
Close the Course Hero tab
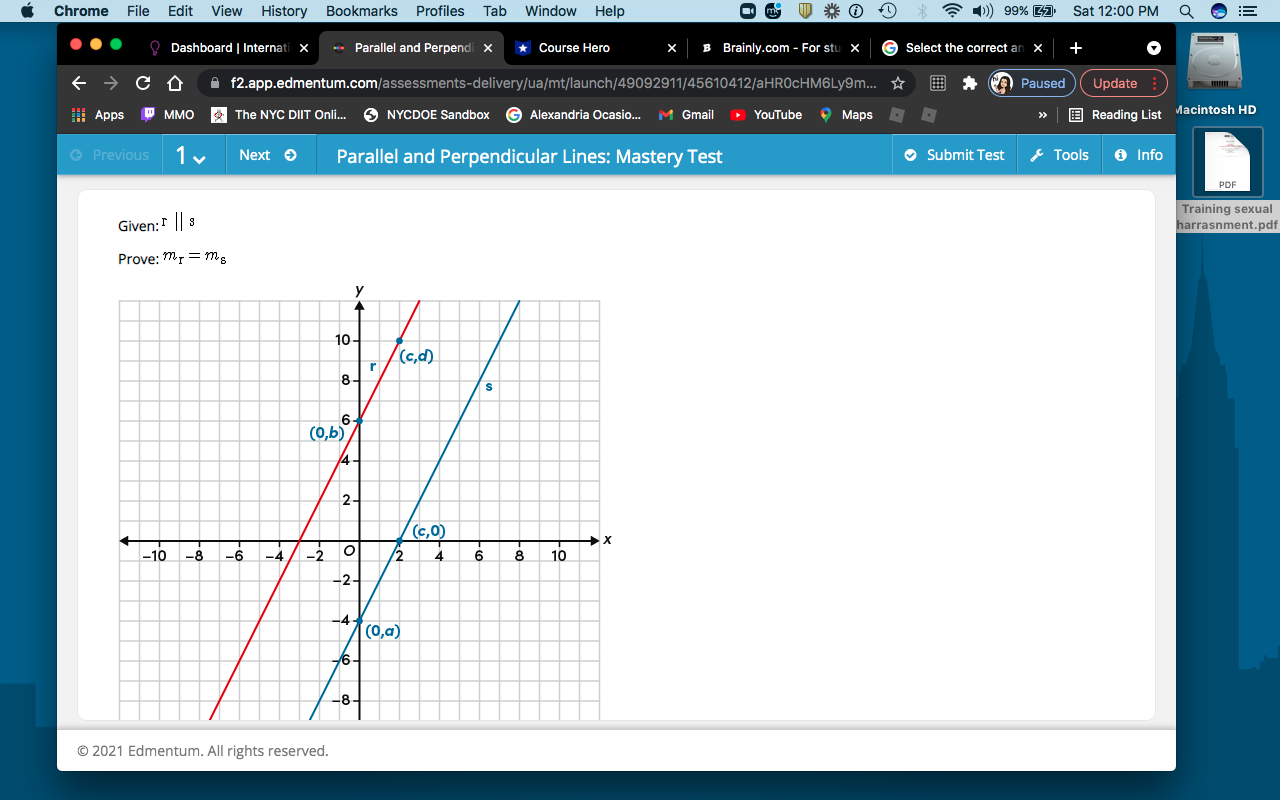pos(671,48)
